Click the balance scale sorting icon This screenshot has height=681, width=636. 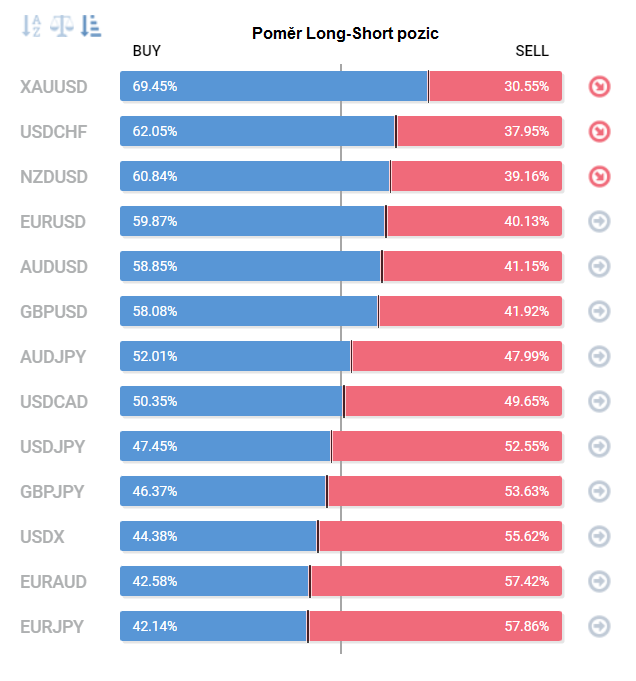(62, 26)
